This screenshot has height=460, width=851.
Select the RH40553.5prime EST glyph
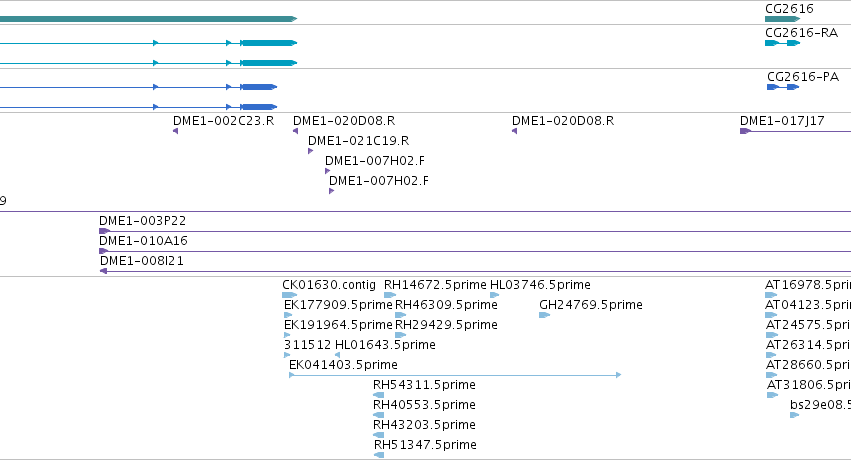pos(379,416)
